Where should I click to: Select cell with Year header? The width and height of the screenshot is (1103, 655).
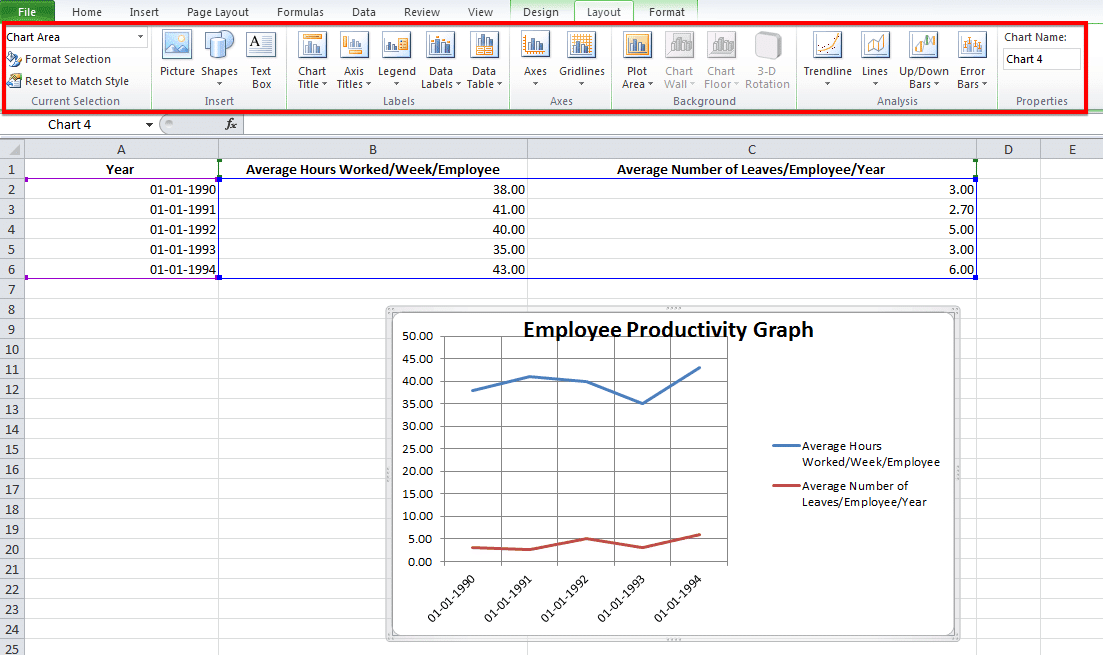coord(121,170)
